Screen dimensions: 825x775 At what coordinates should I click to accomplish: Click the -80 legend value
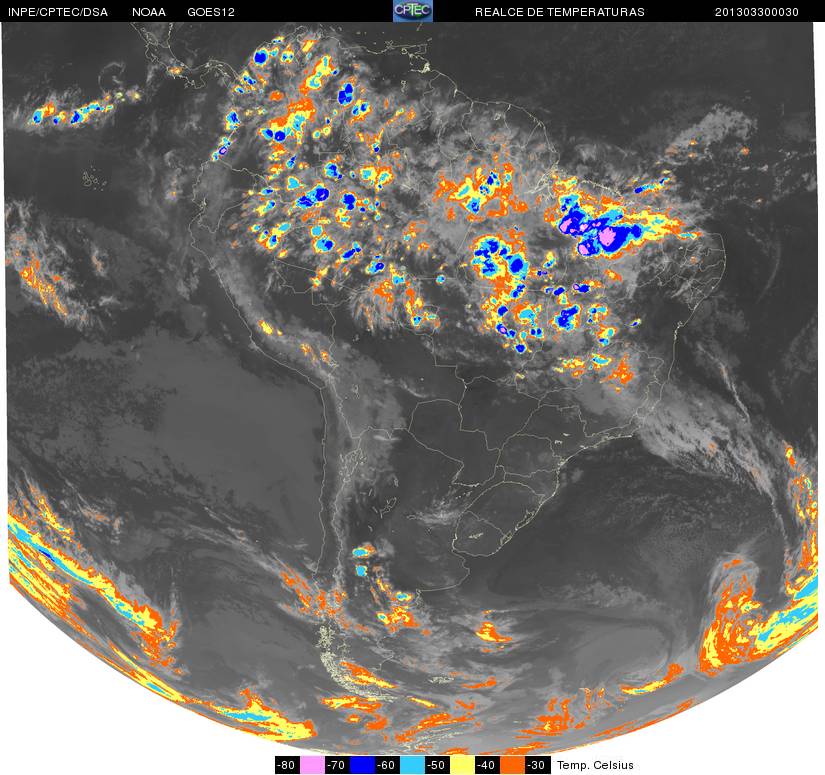point(287,765)
